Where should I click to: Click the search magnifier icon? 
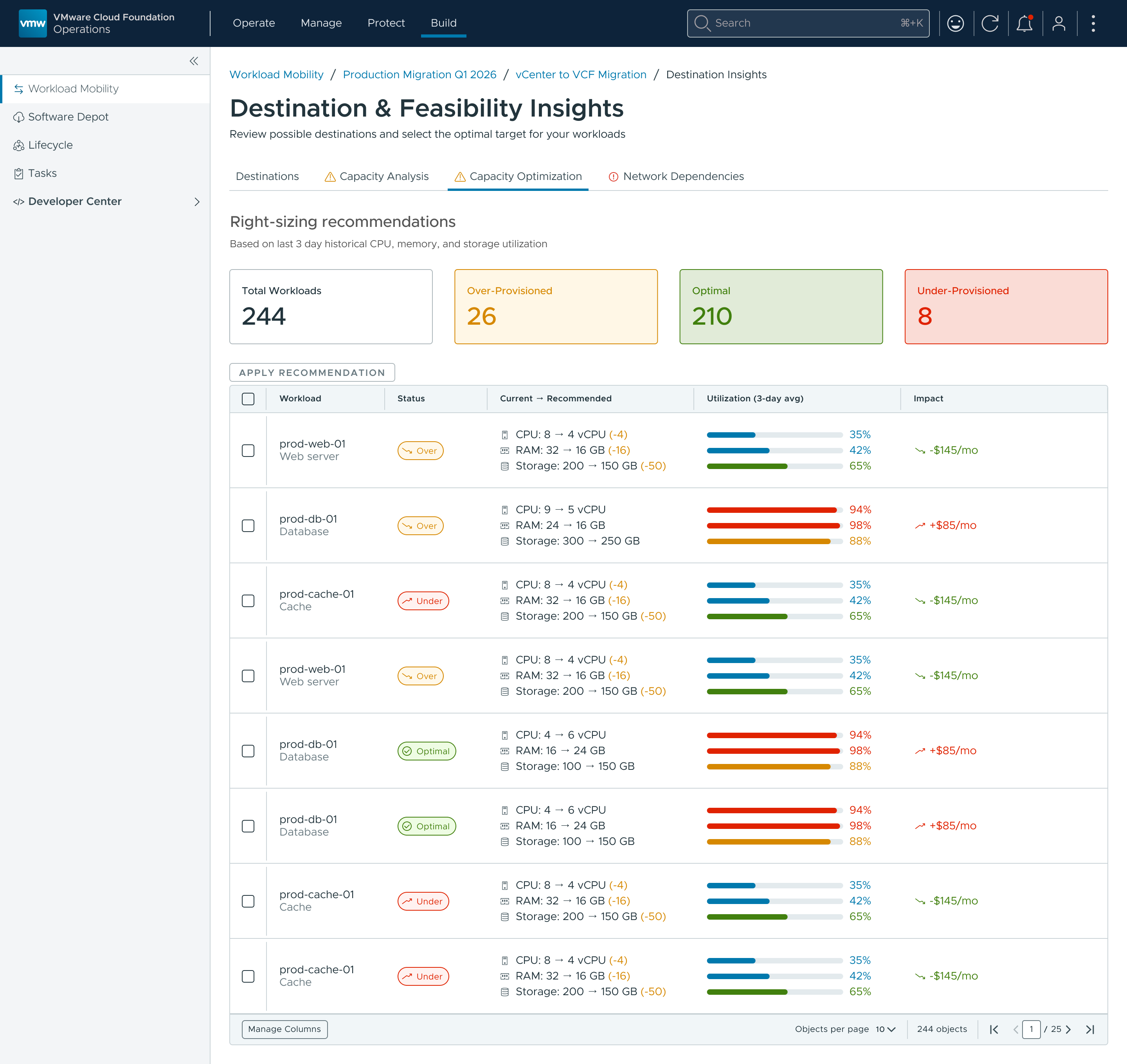702,23
